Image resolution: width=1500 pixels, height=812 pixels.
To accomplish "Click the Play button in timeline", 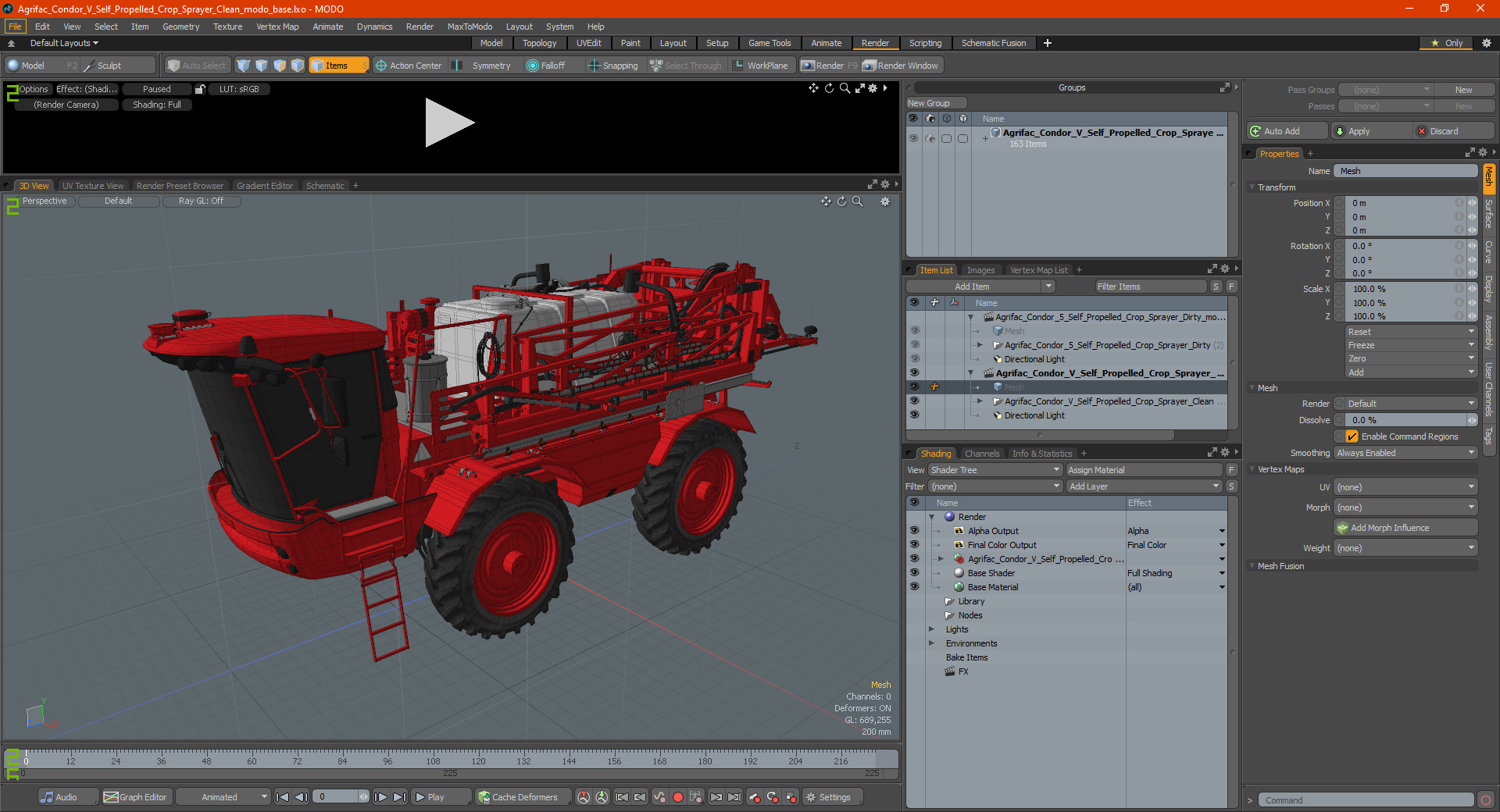I will point(441,797).
